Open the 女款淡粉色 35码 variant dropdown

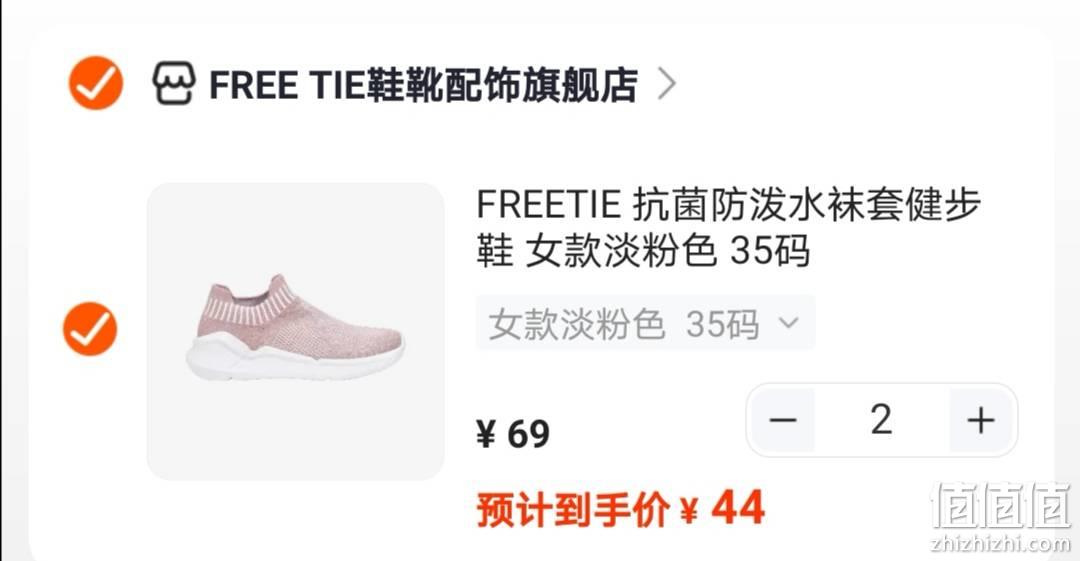[x=645, y=323]
